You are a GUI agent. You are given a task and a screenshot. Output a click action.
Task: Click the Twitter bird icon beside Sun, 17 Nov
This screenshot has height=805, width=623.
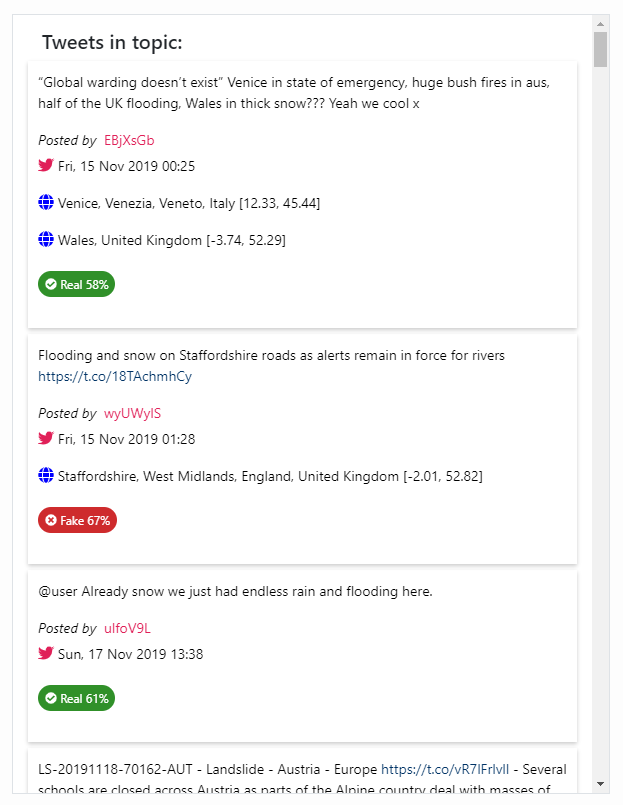point(46,653)
